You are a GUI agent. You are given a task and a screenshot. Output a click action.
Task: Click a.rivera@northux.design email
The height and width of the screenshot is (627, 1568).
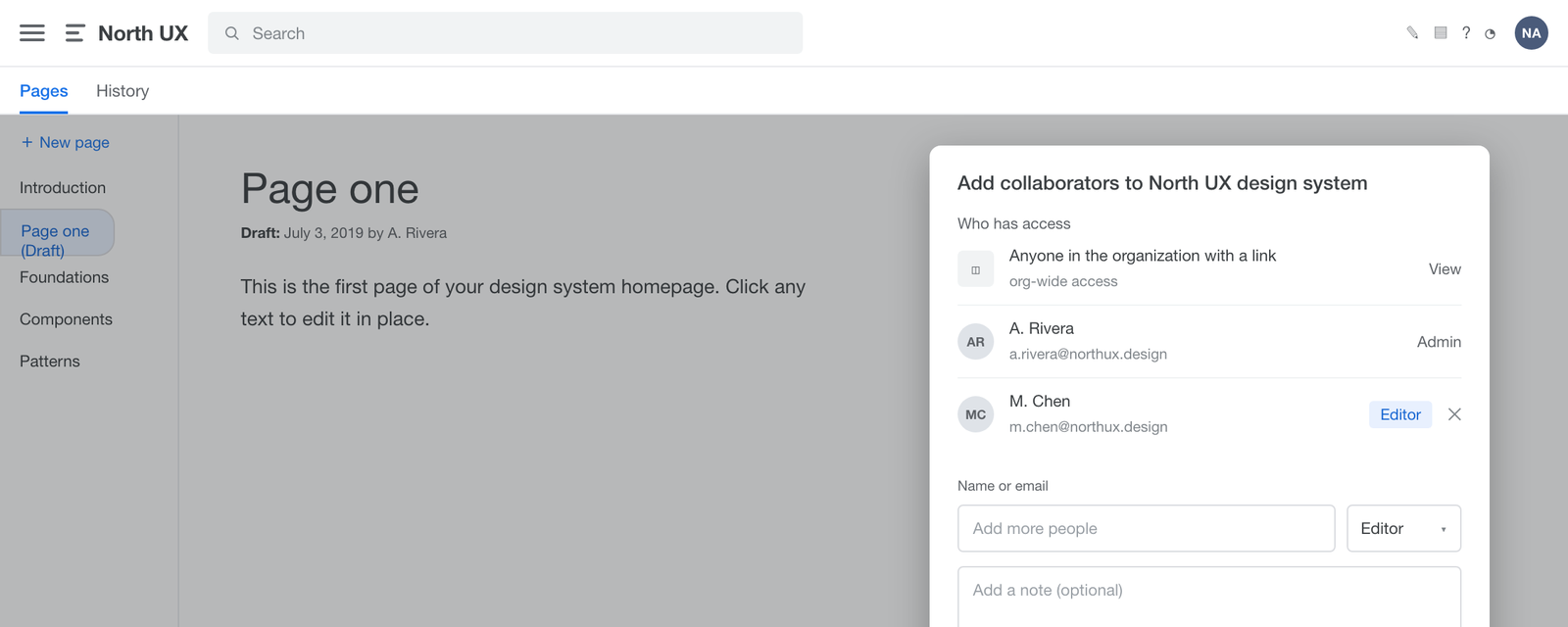coord(1088,354)
